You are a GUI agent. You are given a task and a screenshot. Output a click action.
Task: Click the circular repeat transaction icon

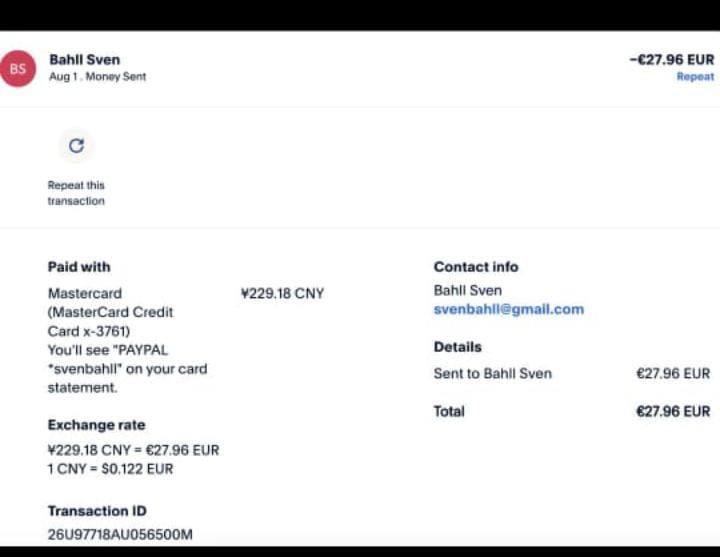[76, 146]
